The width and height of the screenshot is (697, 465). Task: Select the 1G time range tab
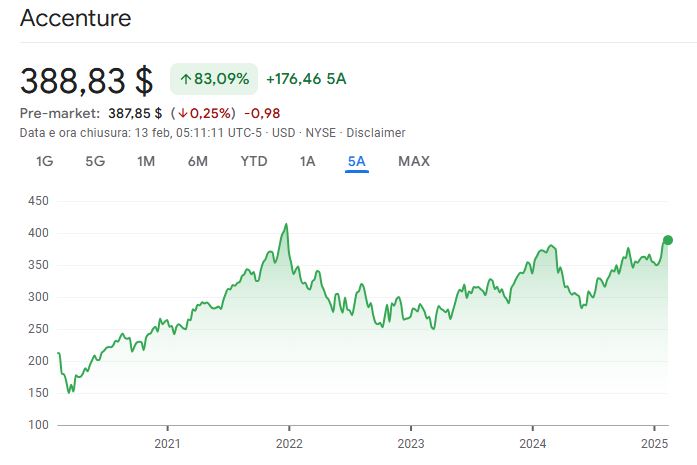coord(44,161)
